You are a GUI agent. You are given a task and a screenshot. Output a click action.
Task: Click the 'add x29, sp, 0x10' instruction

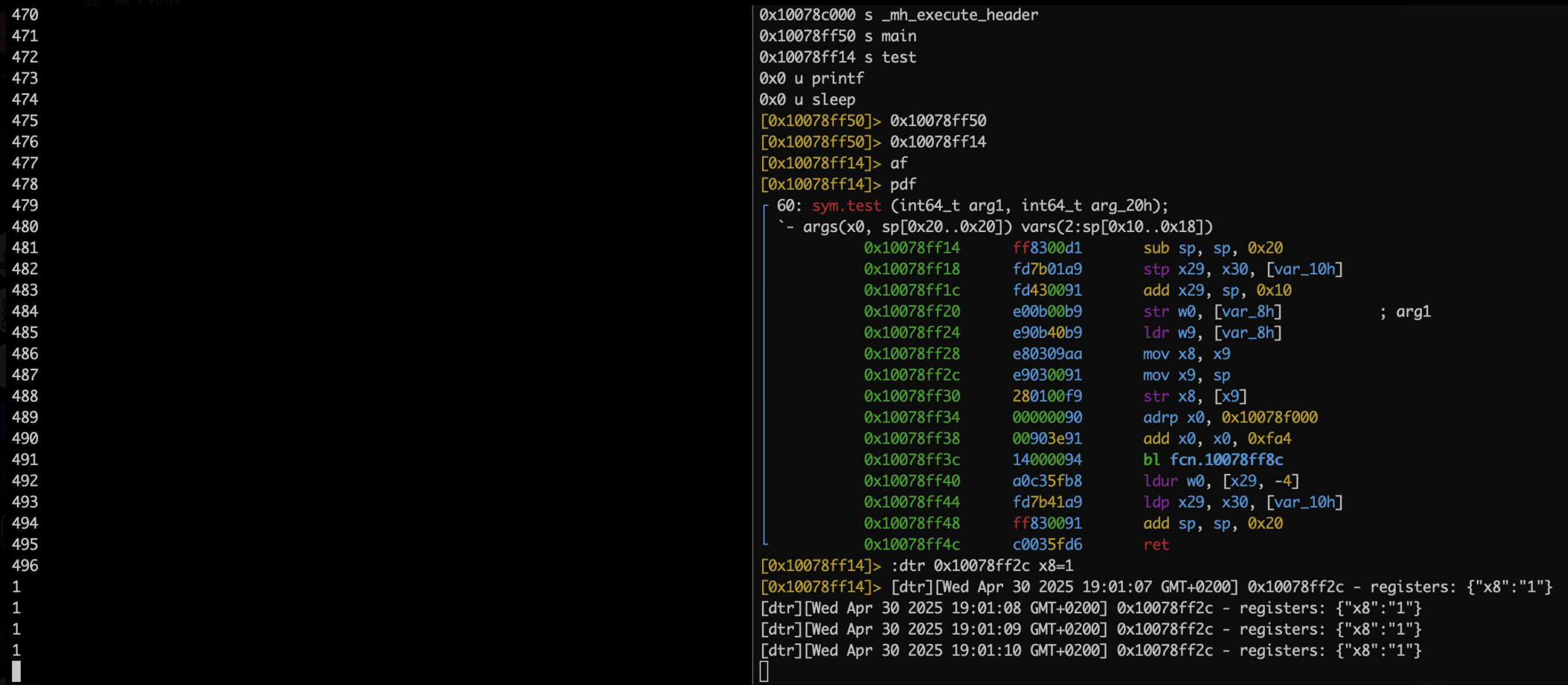point(1217,290)
